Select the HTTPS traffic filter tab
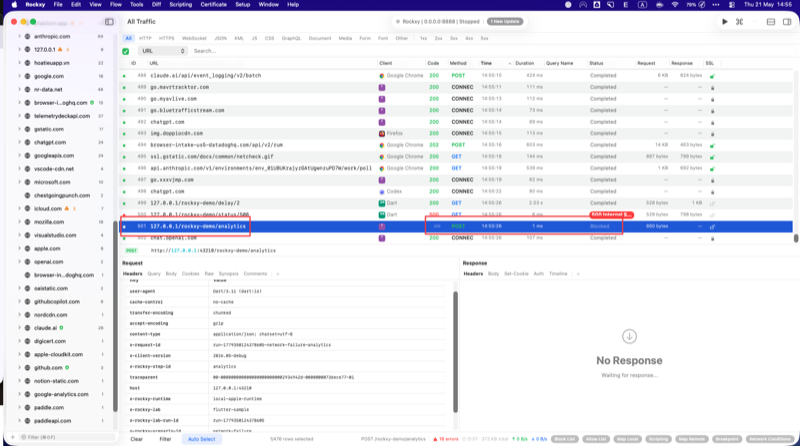 166,38
